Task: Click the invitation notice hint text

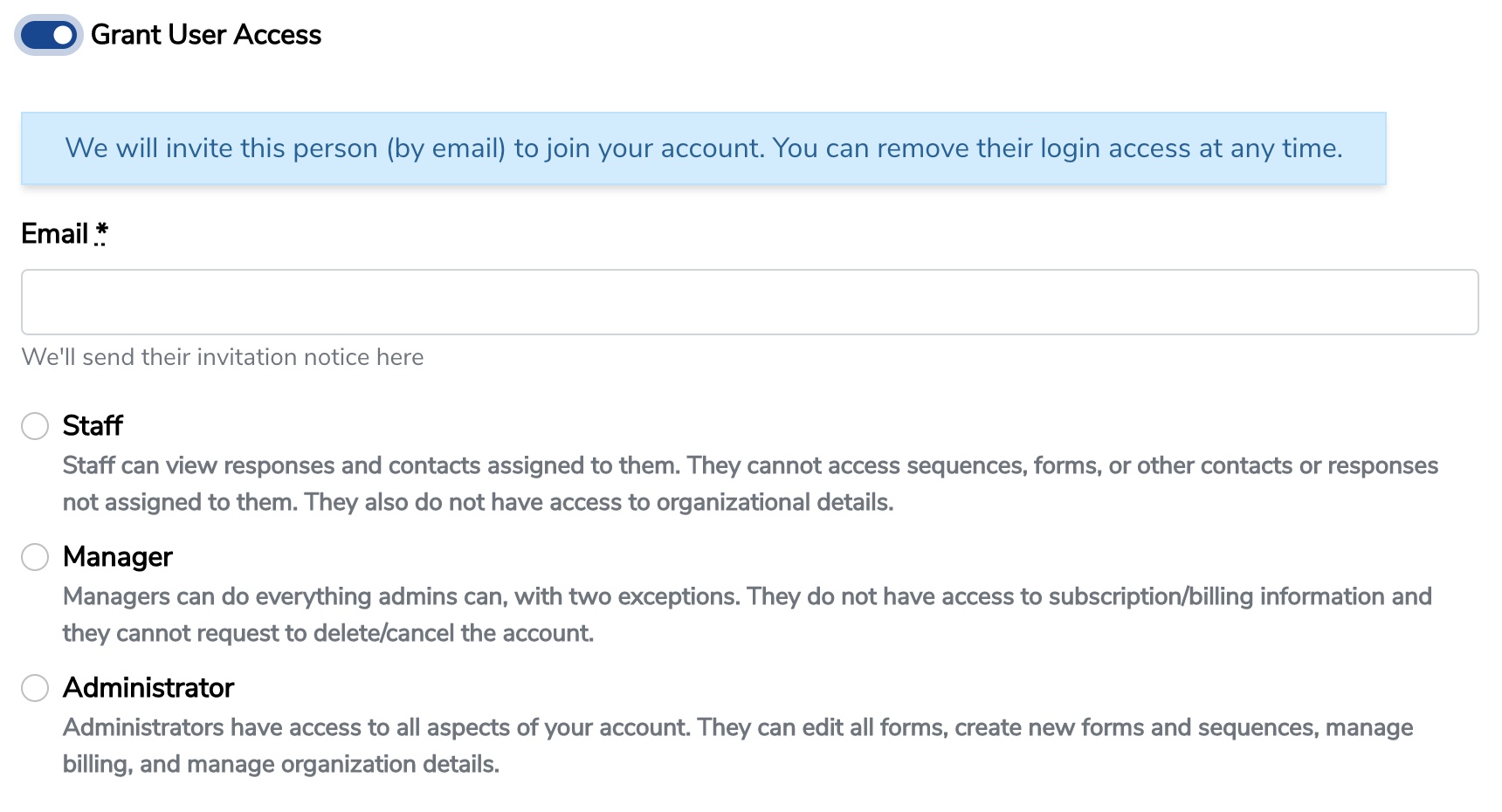Action: [223, 357]
